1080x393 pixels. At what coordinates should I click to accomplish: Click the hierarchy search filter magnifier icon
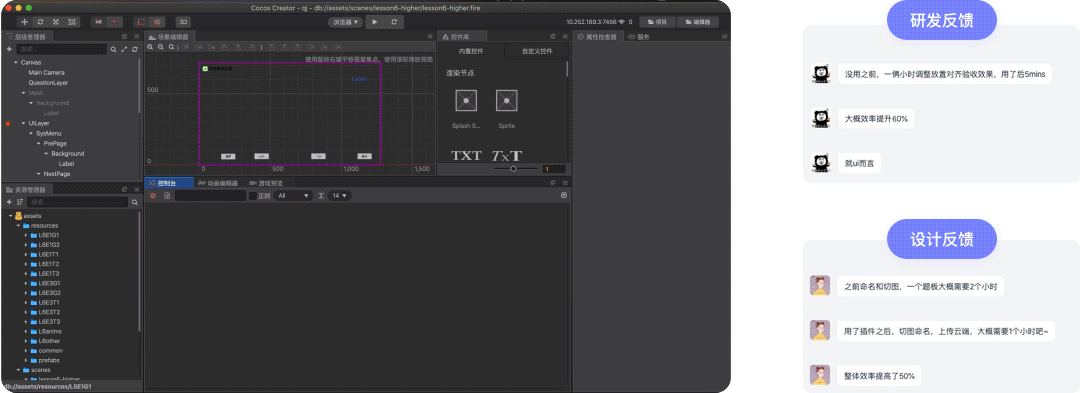(x=114, y=50)
